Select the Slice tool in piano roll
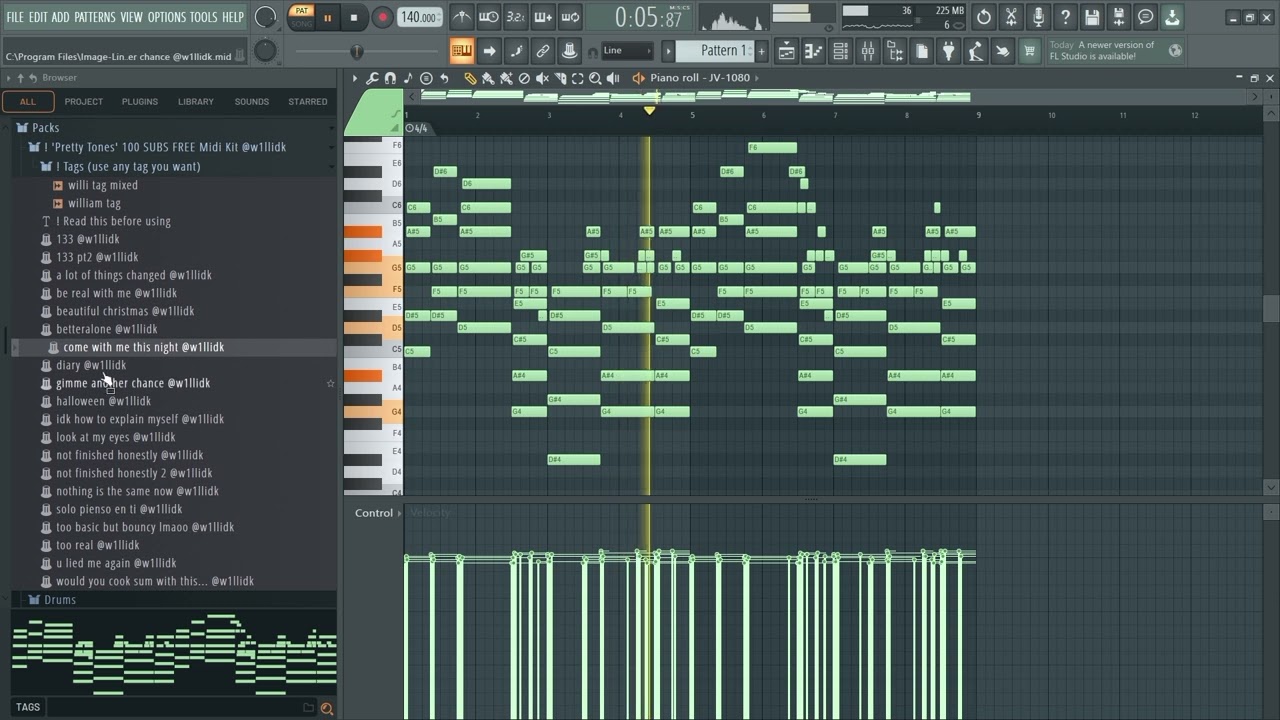This screenshot has height=720, width=1280. pyautogui.click(x=560, y=78)
